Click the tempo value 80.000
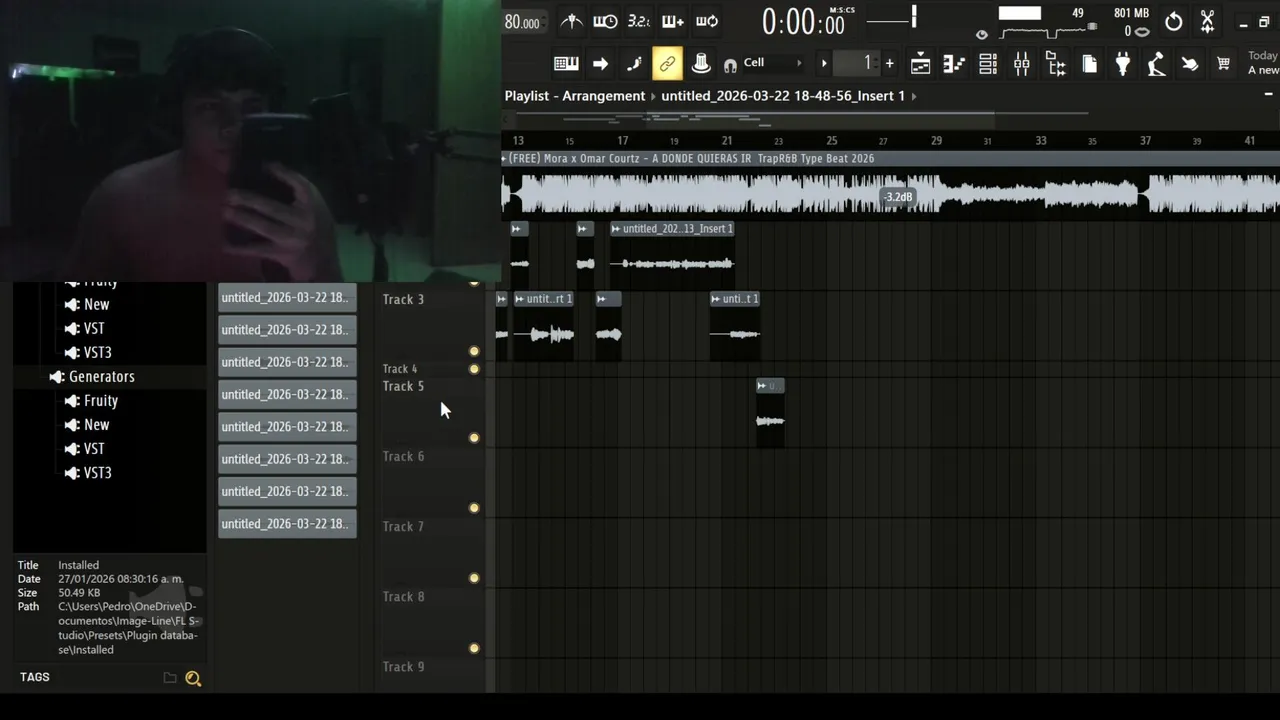Screen dimensions: 1280x720 (x=522, y=22)
